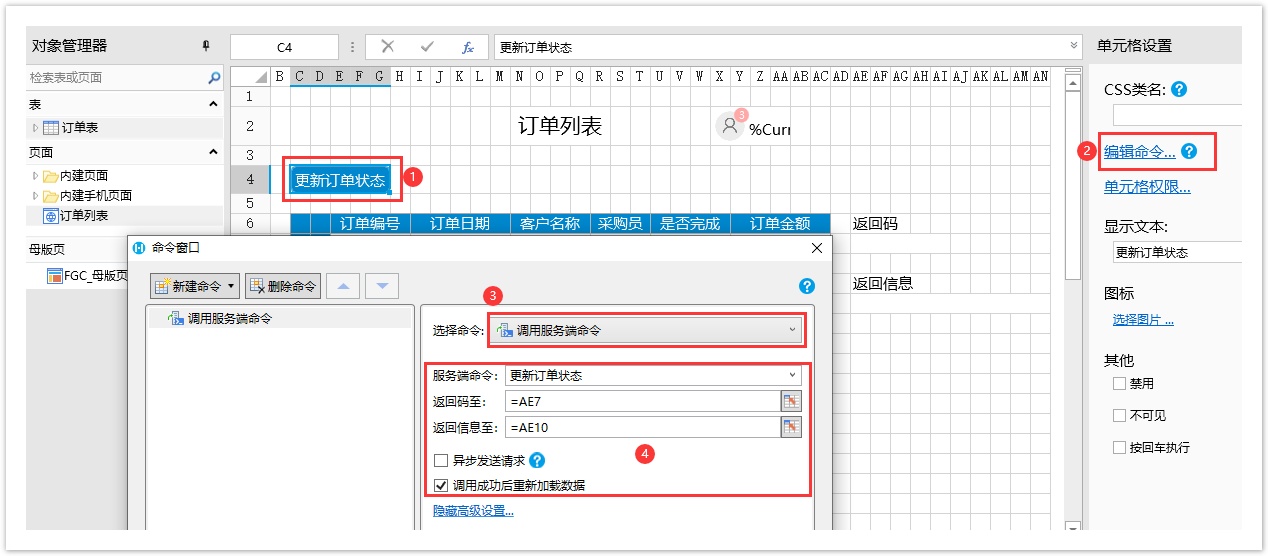Check the 禁用 checkbox
This screenshot has width=1268, height=556.
point(1119,383)
